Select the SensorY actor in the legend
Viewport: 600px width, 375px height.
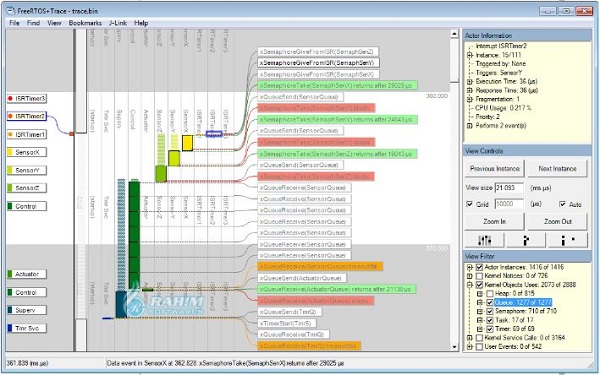click(27, 170)
